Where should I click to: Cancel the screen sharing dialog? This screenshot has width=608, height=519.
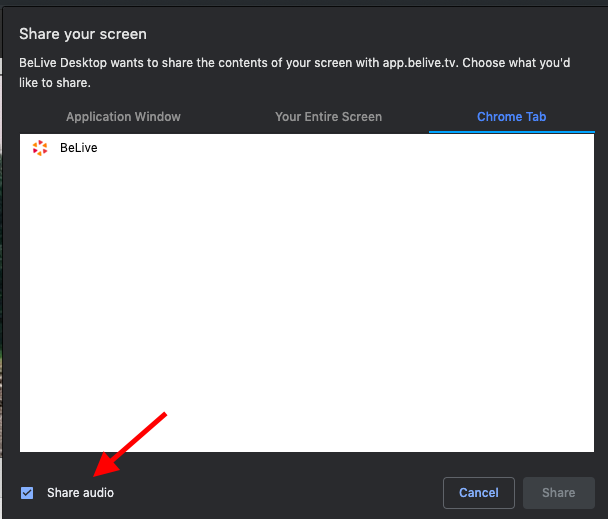point(479,493)
